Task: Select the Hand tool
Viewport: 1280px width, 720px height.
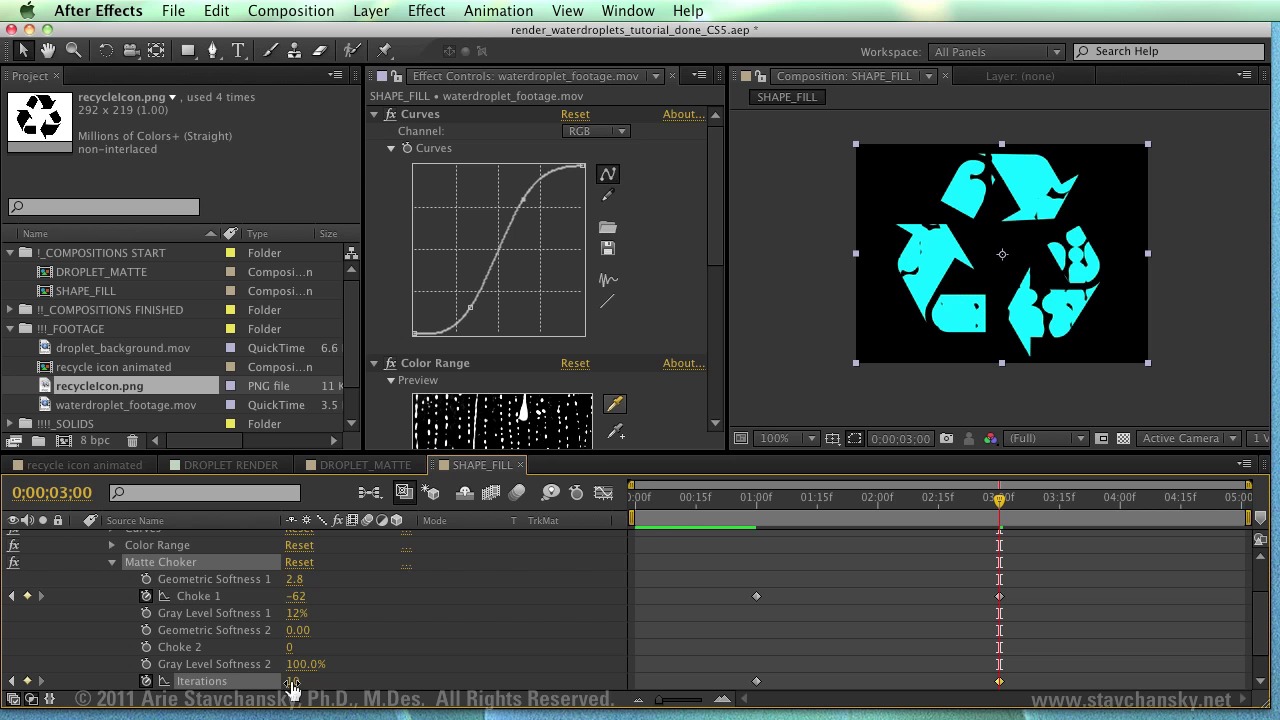Action: tap(48, 50)
